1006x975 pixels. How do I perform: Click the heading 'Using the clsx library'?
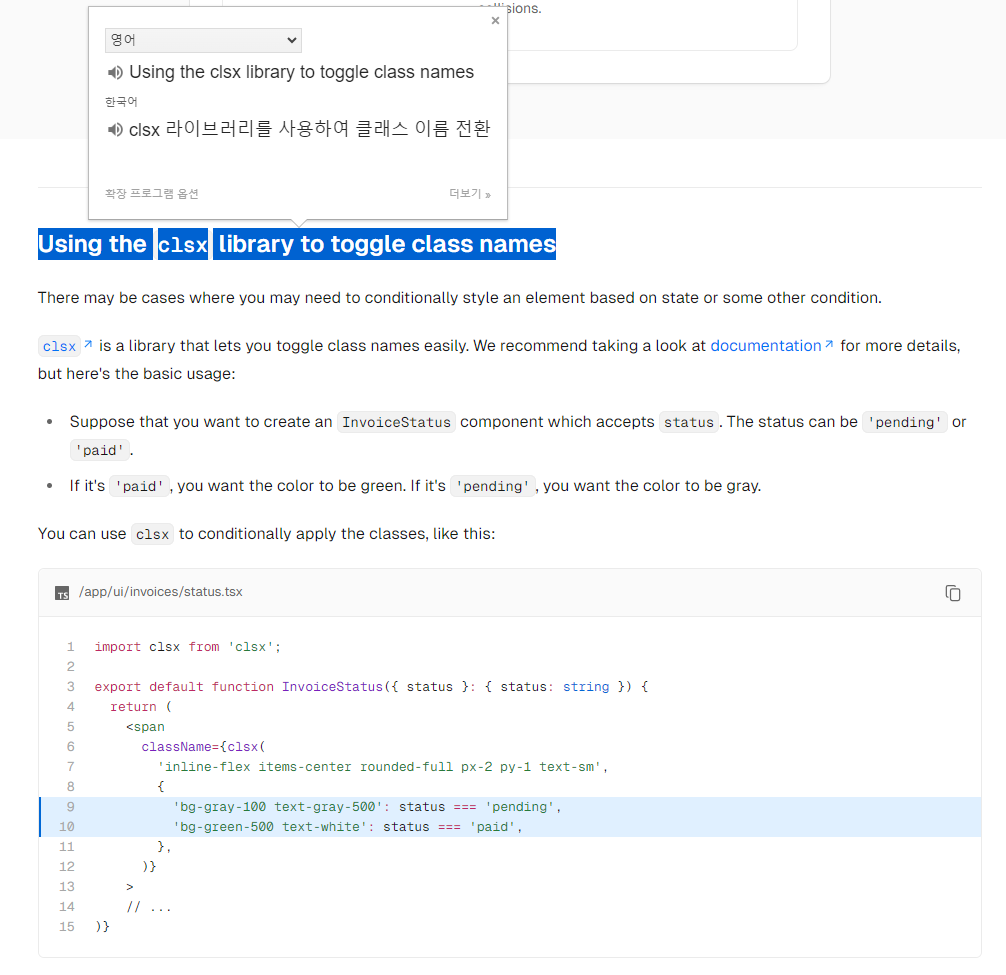(x=296, y=244)
